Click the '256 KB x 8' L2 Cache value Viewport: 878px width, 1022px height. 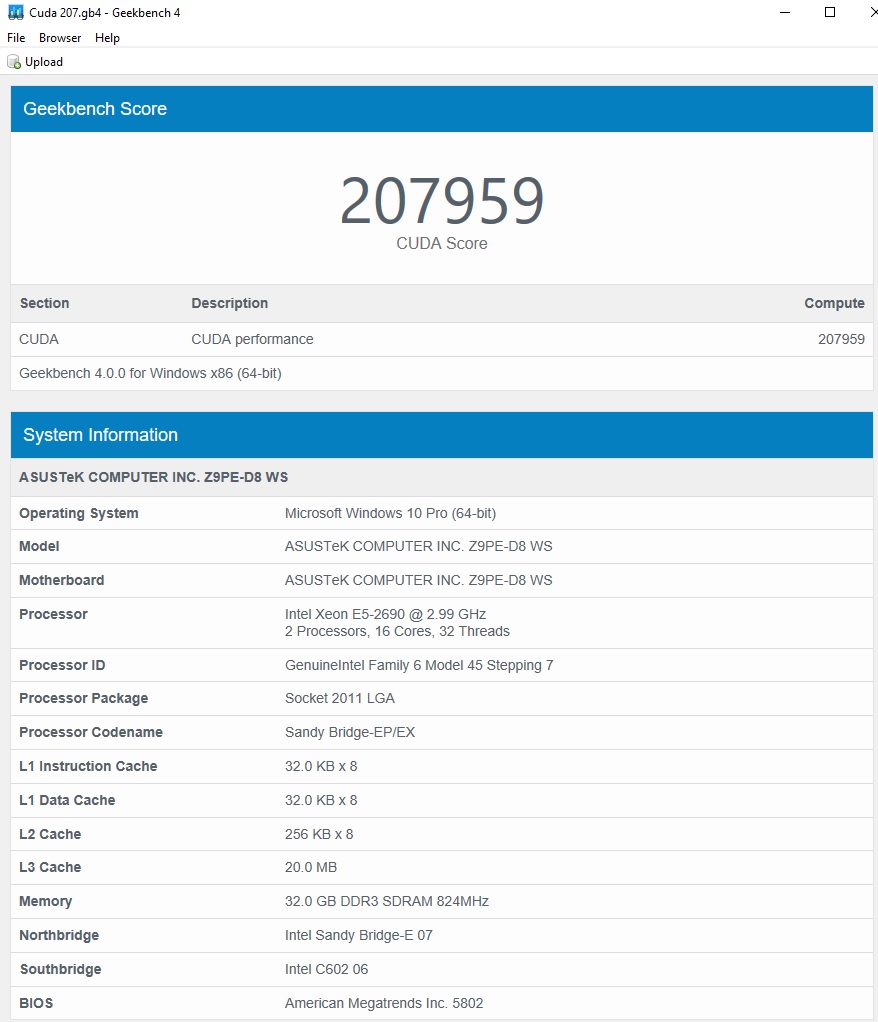pyautogui.click(x=319, y=834)
